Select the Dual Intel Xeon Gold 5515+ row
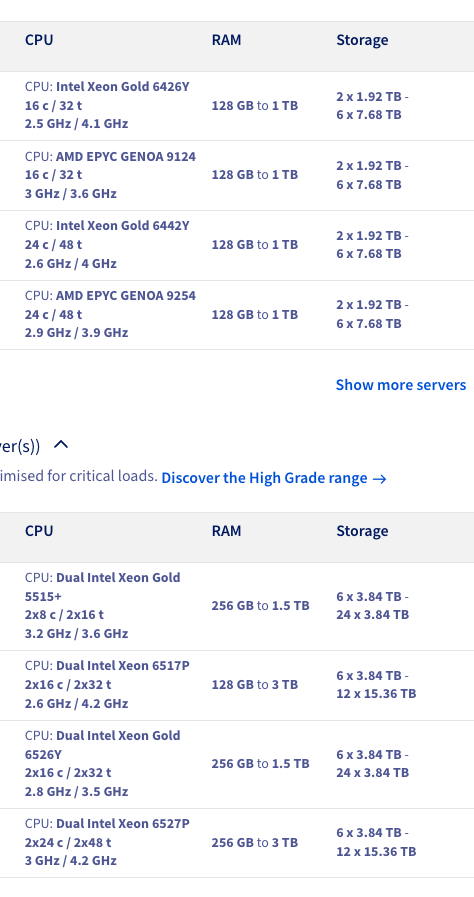474x897 pixels. pos(237,606)
